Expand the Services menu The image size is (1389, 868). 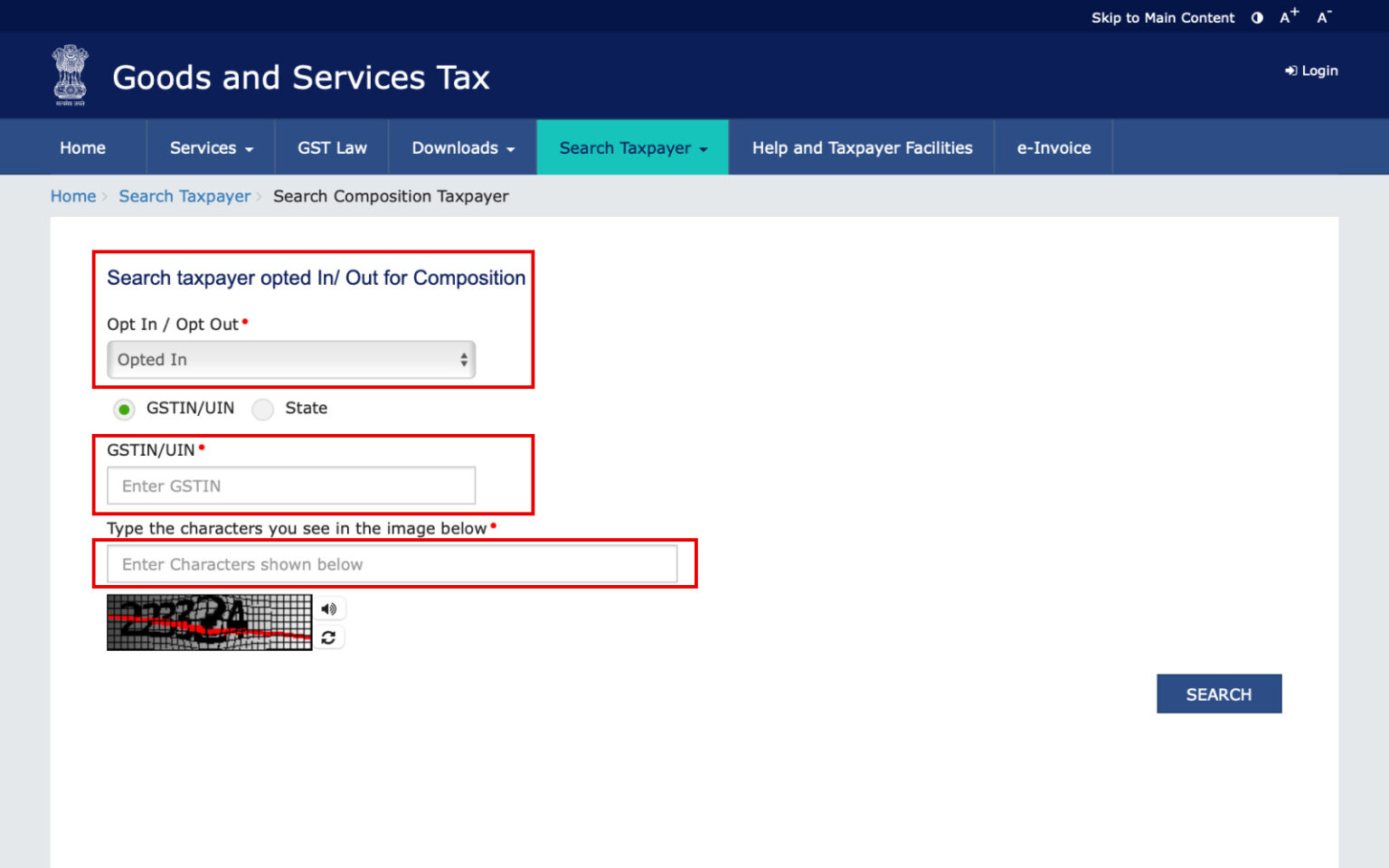click(209, 147)
